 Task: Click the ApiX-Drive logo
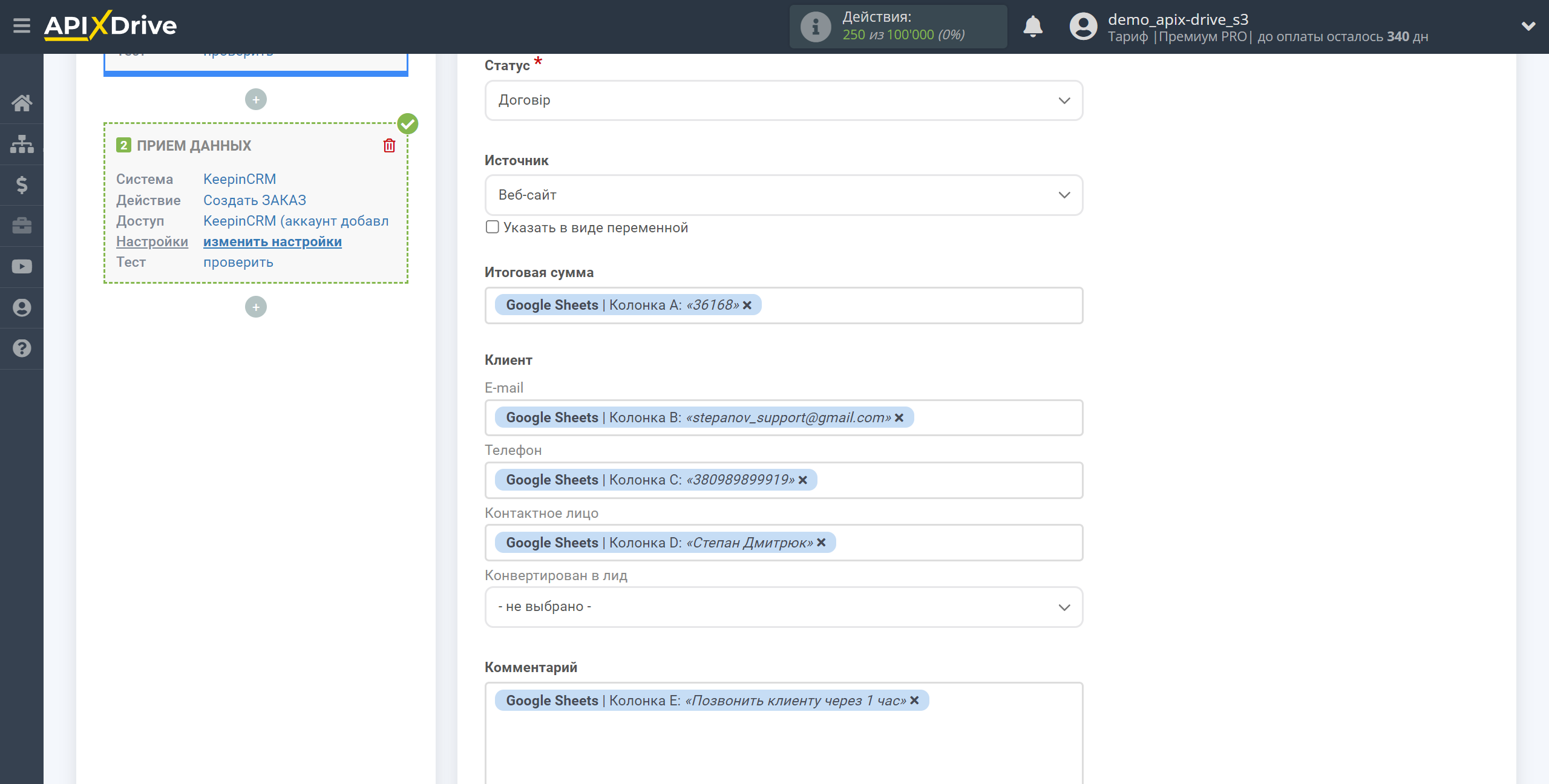(x=110, y=25)
